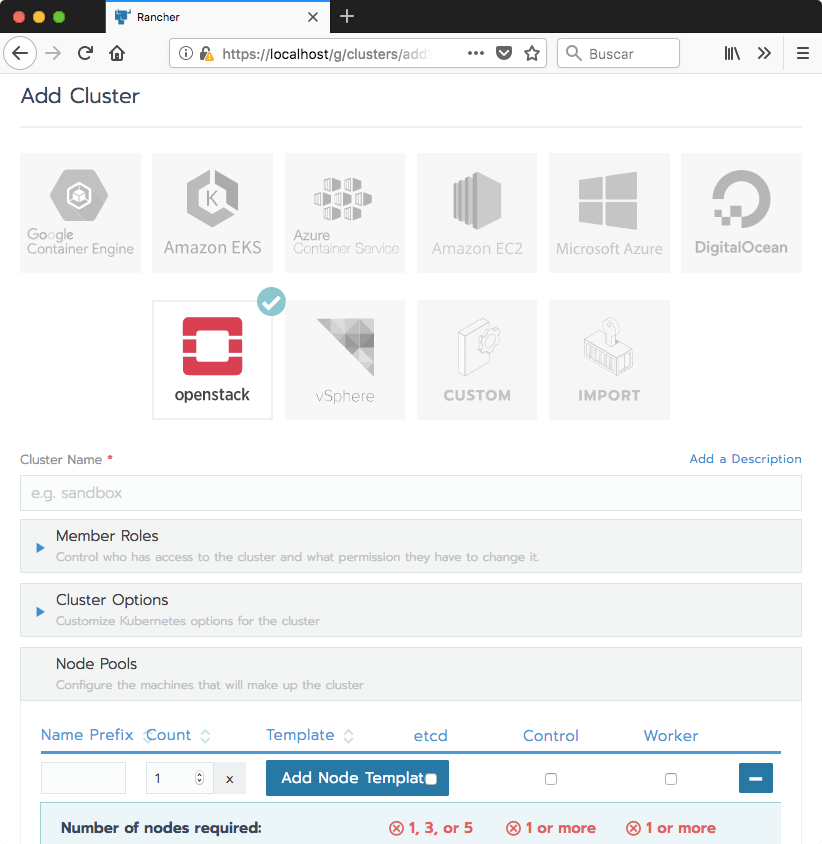822x844 pixels.
Task: Bookmark this page with star
Action: click(532, 53)
